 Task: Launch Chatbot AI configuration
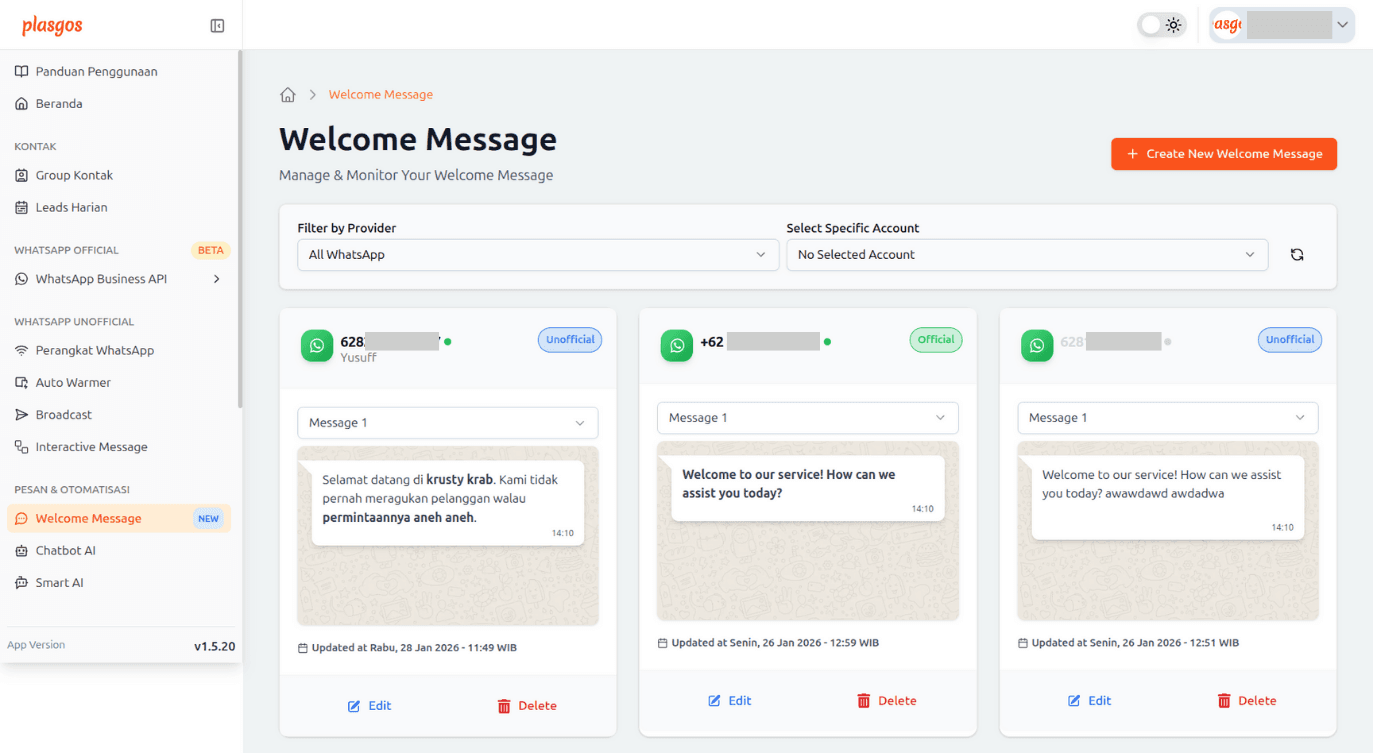click(x=66, y=550)
